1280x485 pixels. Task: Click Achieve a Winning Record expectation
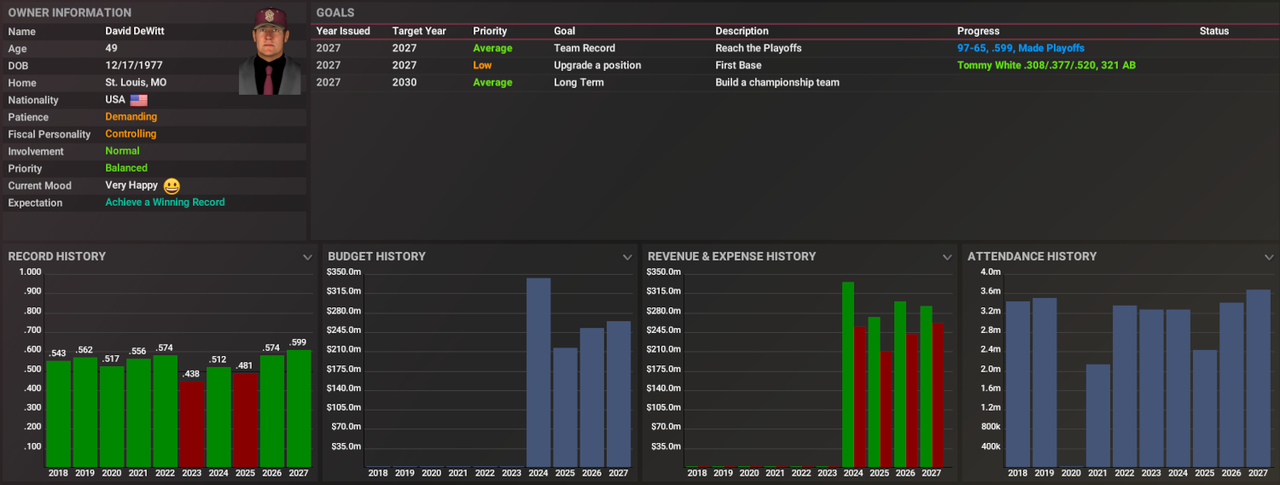(165, 202)
